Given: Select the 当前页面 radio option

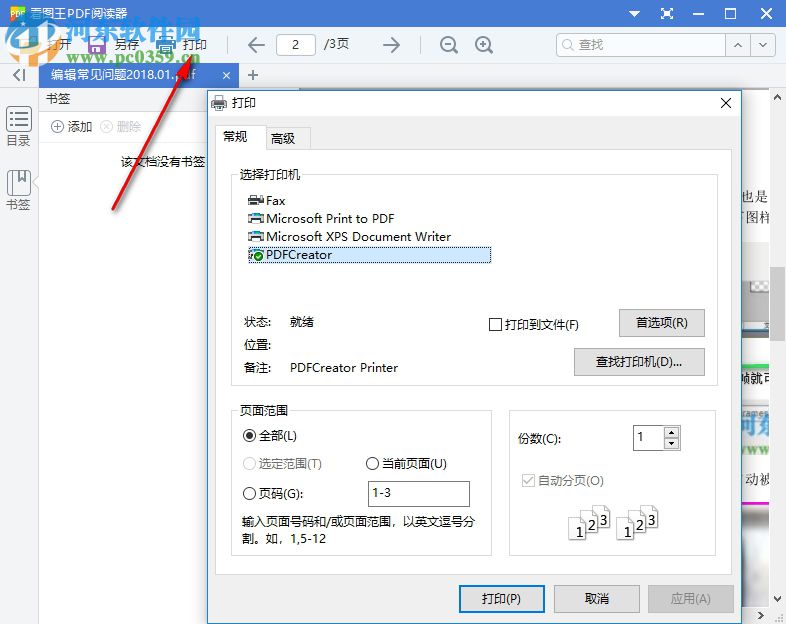Looking at the screenshot, I should [x=372, y=464].
